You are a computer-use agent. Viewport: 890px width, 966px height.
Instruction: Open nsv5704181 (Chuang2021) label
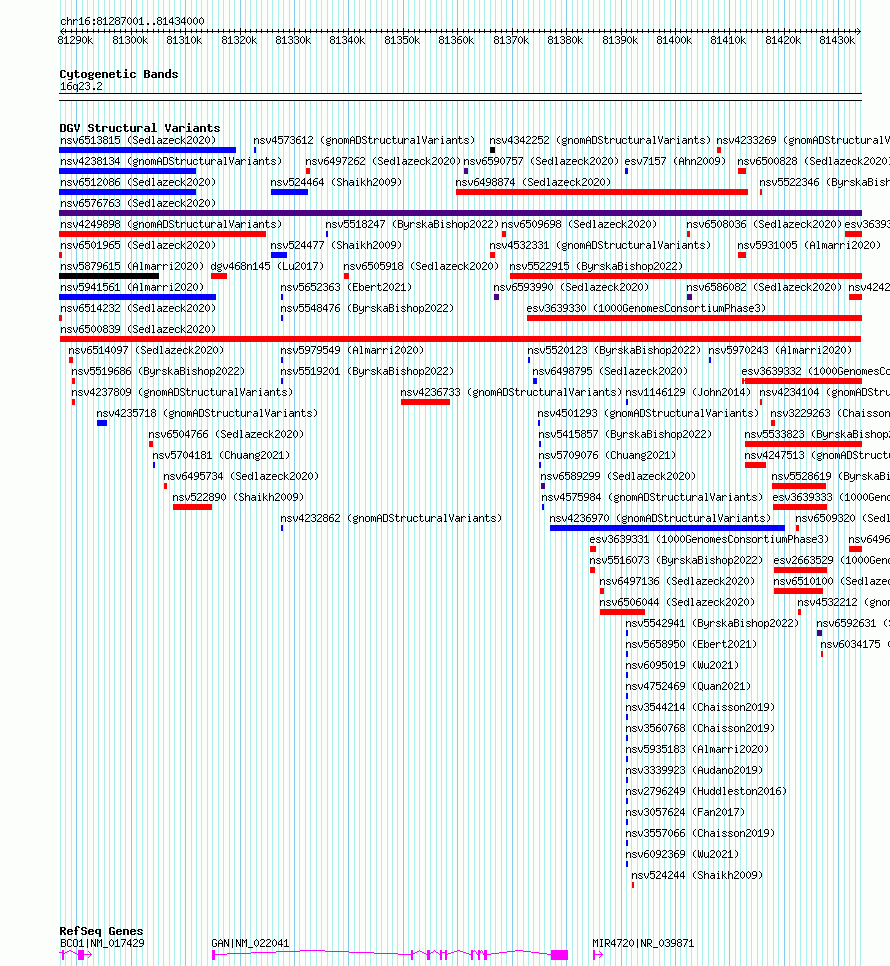click(221, 455)
